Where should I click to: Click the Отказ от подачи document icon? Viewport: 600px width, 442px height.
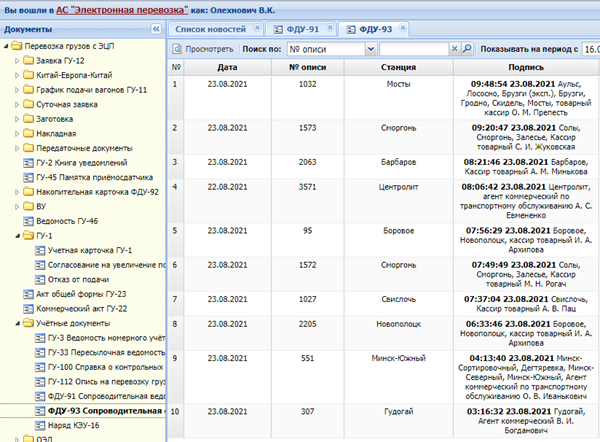(x=40, y=280)
